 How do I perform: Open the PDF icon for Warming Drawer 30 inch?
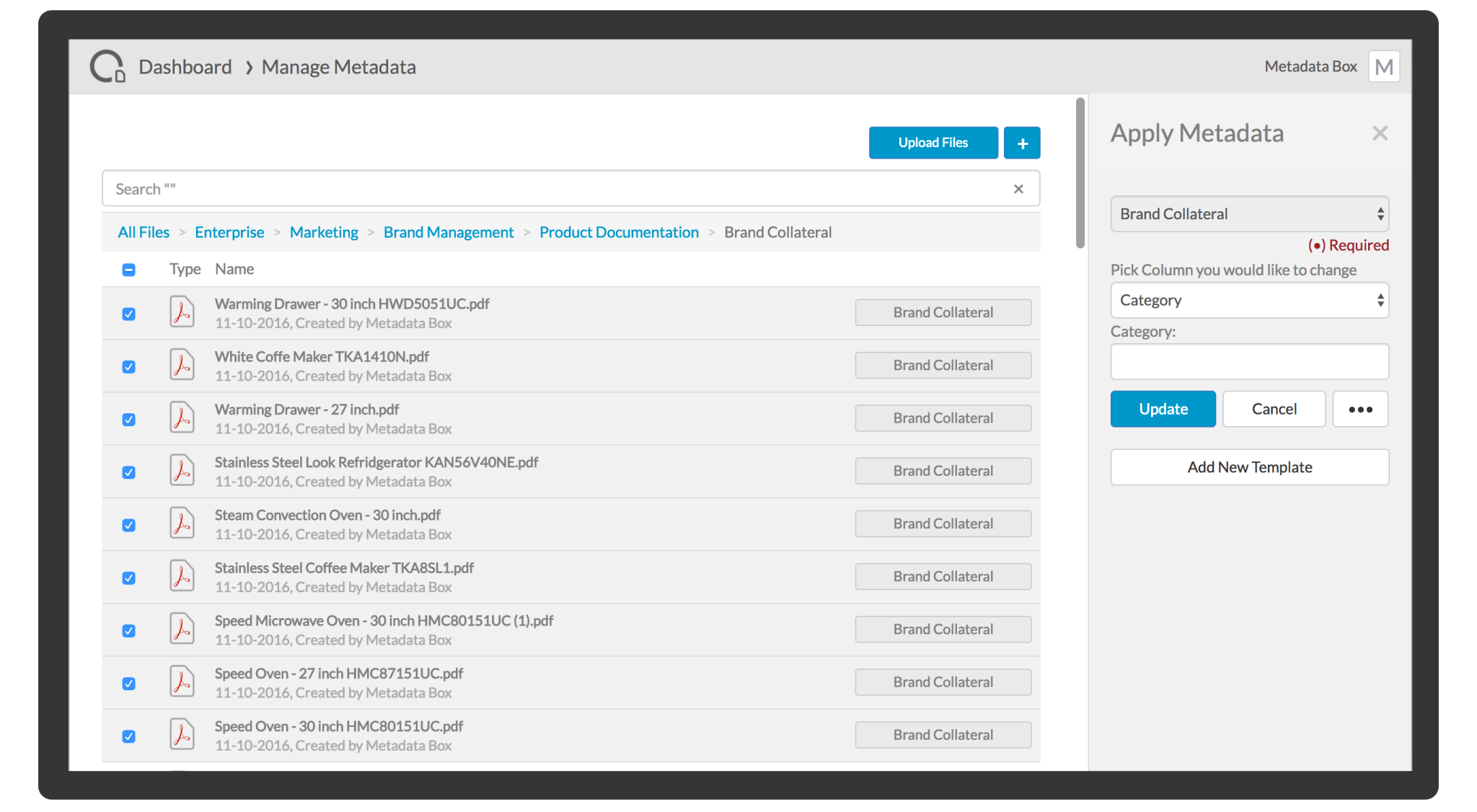point(182,312)
